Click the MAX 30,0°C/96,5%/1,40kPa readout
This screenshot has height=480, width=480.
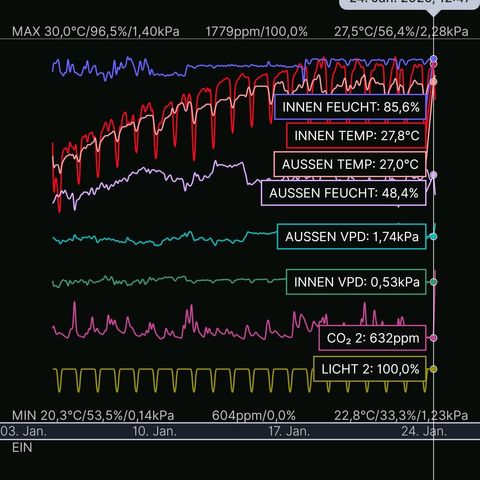96,32
